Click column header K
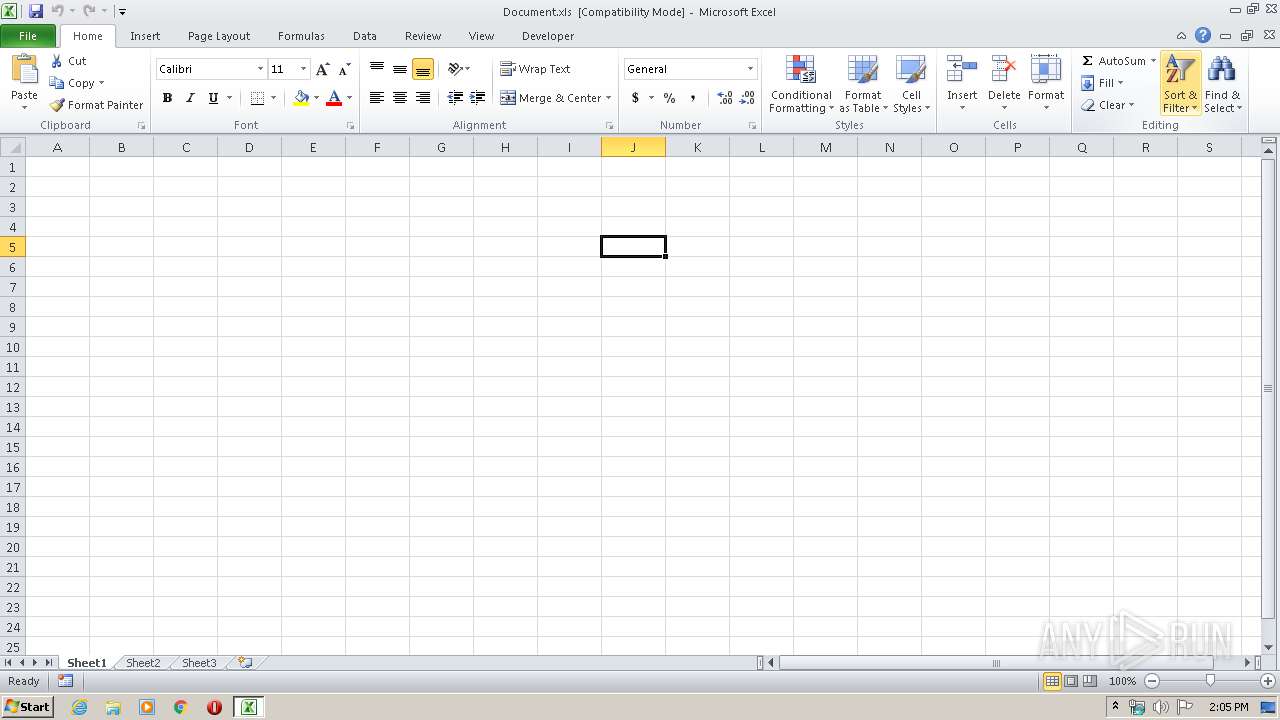The image size is (1280, 720). click(x=697, y=147)
